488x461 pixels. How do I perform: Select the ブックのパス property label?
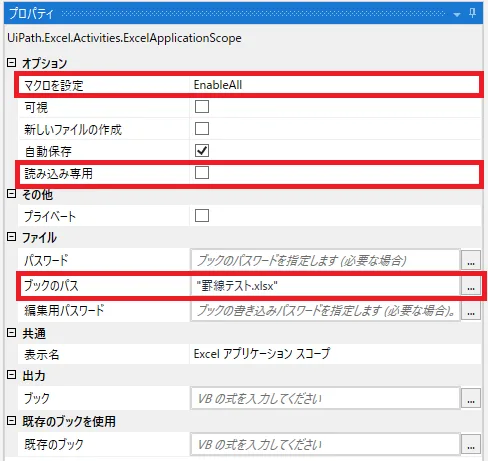51,286
